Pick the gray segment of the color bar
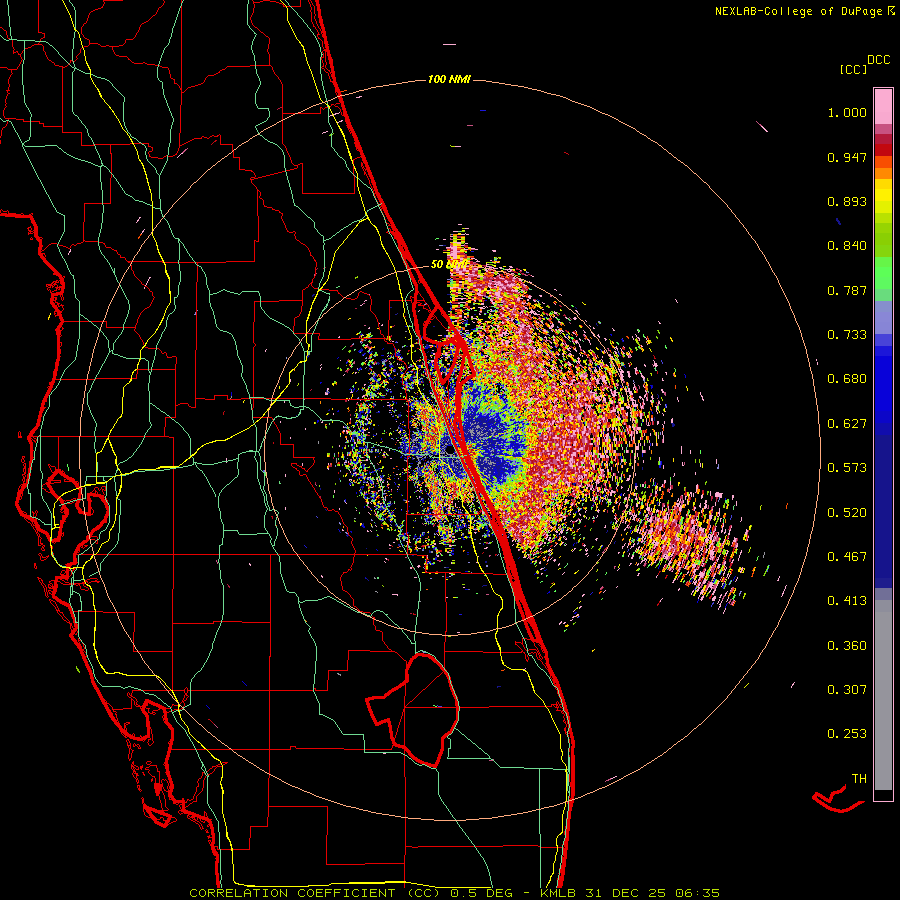900x900 pixels. coord(883,695)
